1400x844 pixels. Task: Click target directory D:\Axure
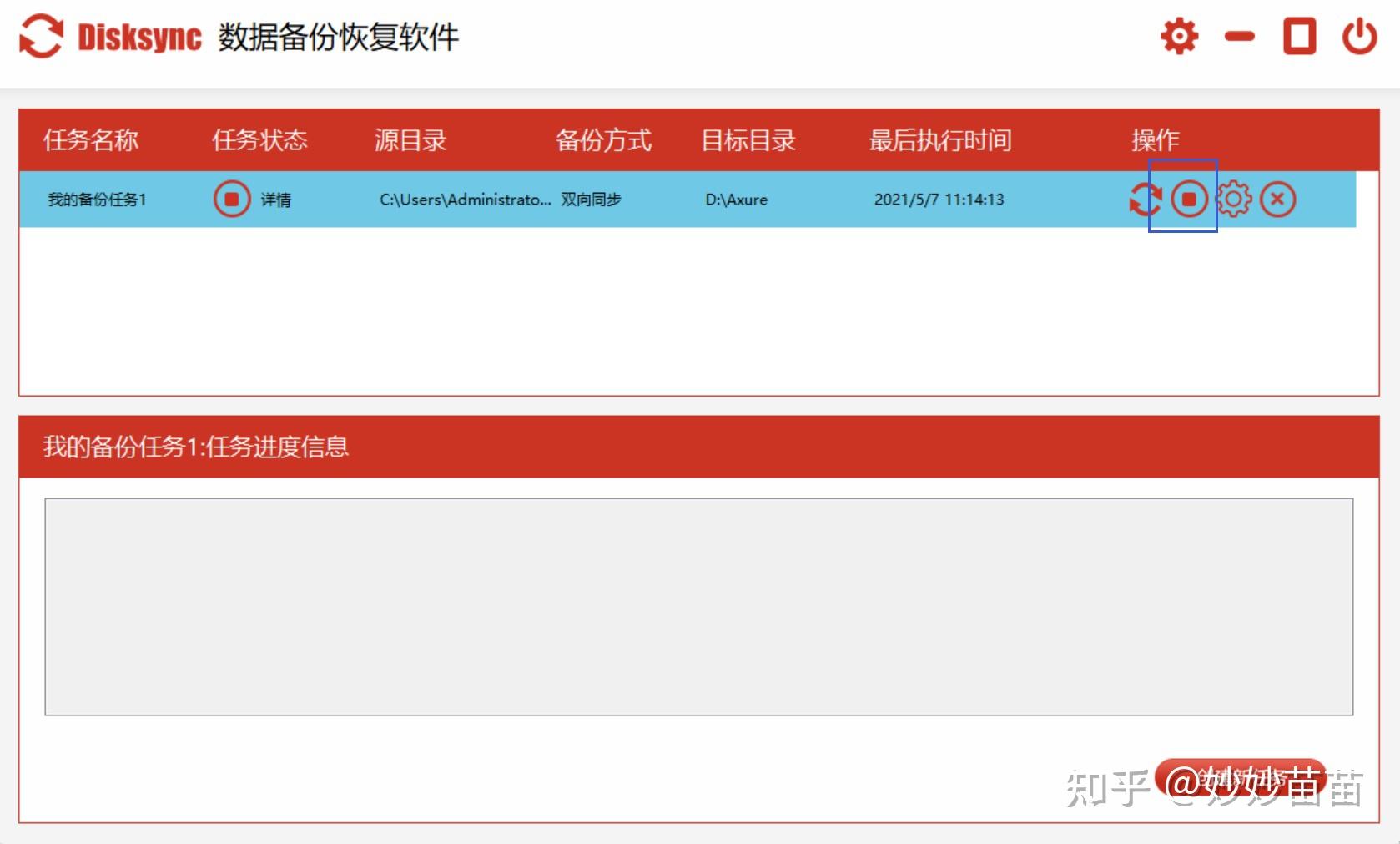736,200
